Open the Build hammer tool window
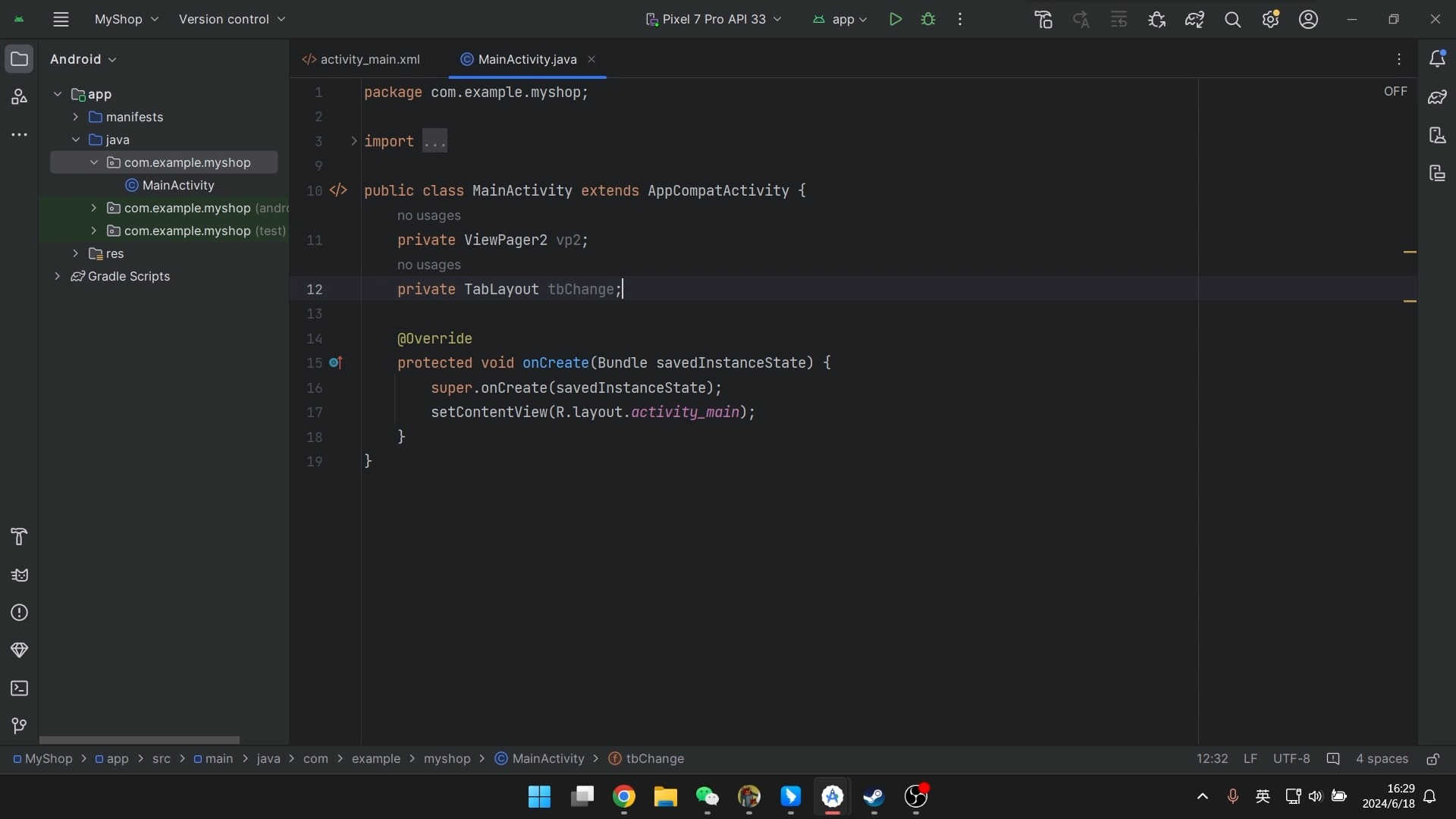The image size is (1456, 819). click(x=20, y=537)
